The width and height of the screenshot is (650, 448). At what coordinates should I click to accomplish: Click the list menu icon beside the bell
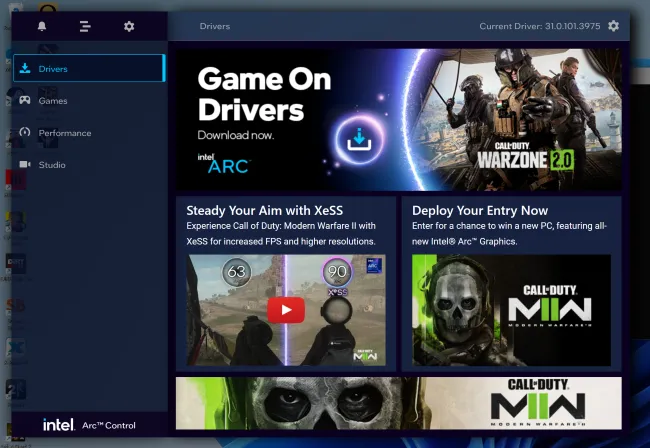point(85,26)
